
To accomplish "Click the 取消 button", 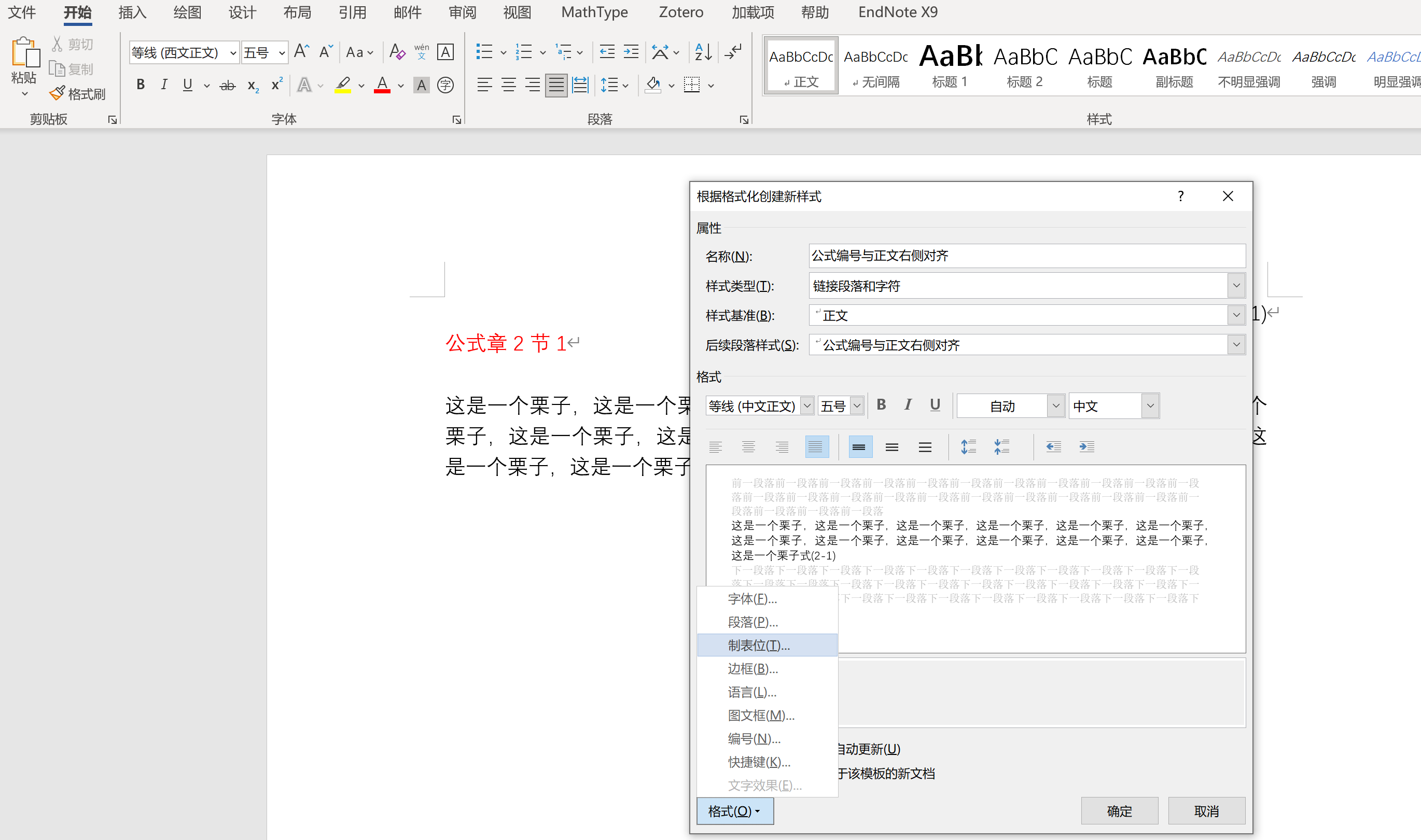I will coord(1206,811).
